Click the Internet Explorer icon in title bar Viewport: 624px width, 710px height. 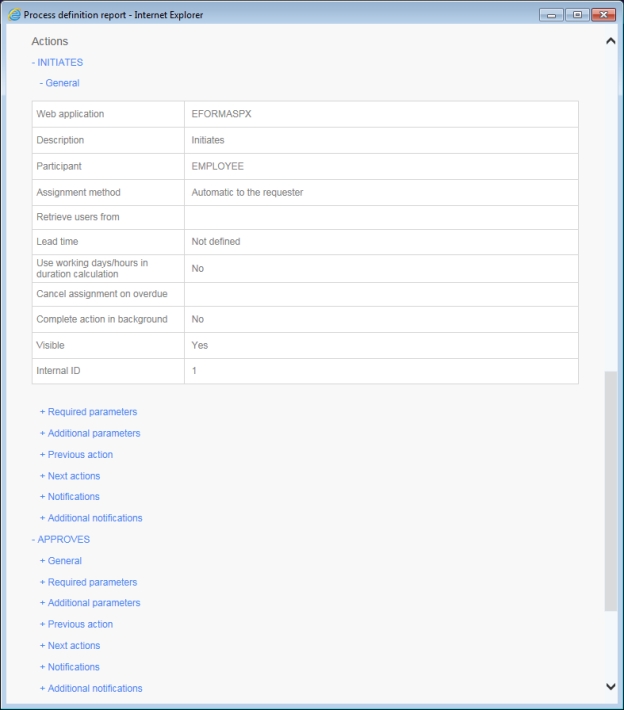tap(14, 14)
